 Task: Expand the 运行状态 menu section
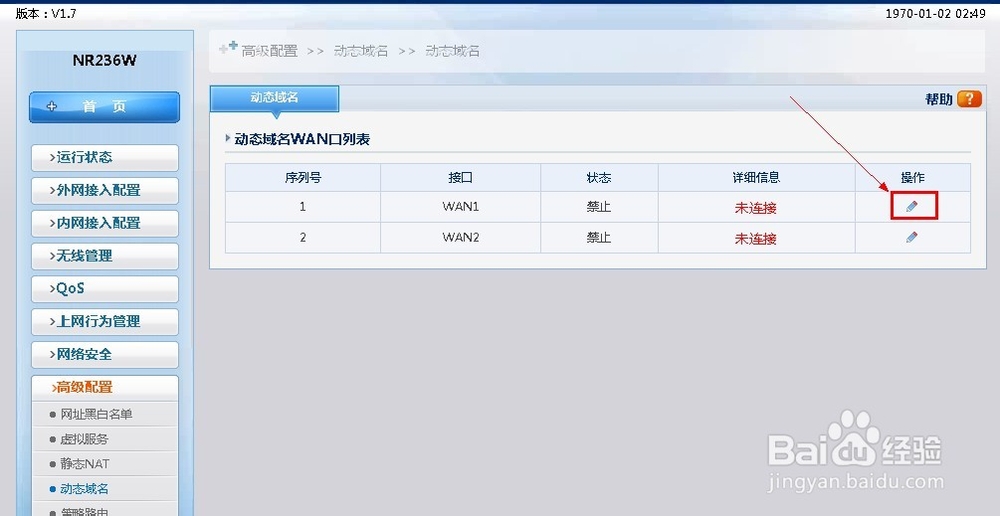(x=105, y=158)
